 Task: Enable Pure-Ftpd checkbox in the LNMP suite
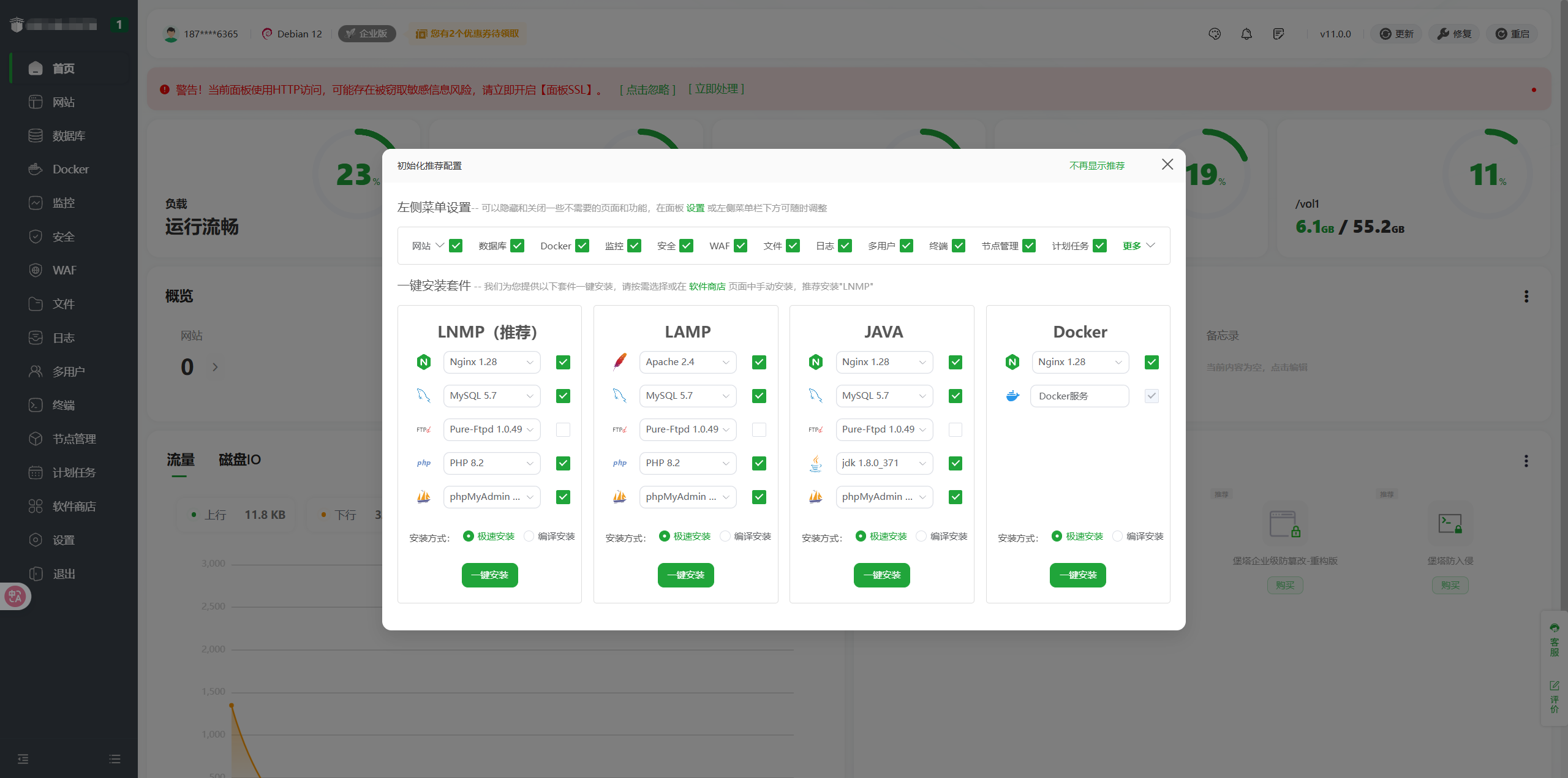(563, 429)
